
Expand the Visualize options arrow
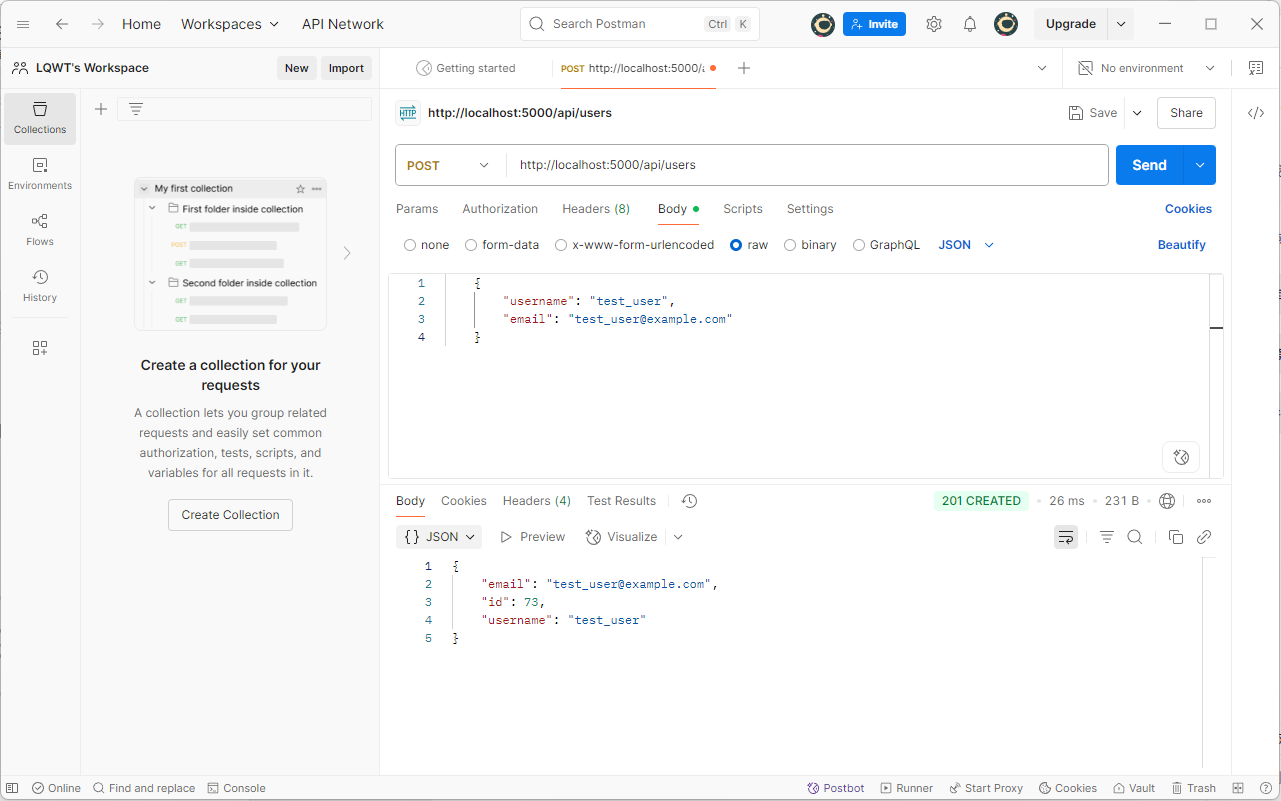click(x=678, y=537)
